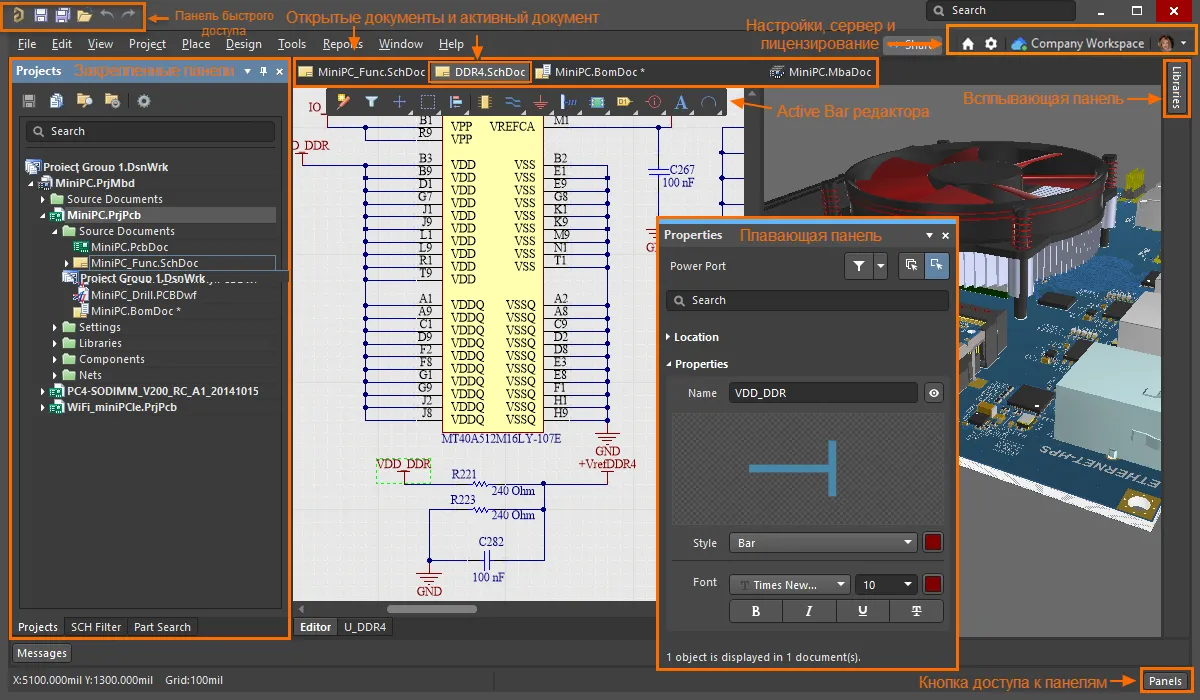Toggle visibility eye for Name VDD_DDR

(934, 393)
